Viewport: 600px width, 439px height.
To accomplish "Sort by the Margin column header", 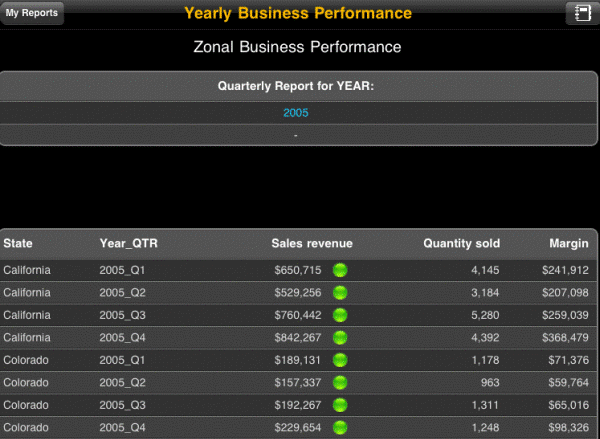I will 569,243.
